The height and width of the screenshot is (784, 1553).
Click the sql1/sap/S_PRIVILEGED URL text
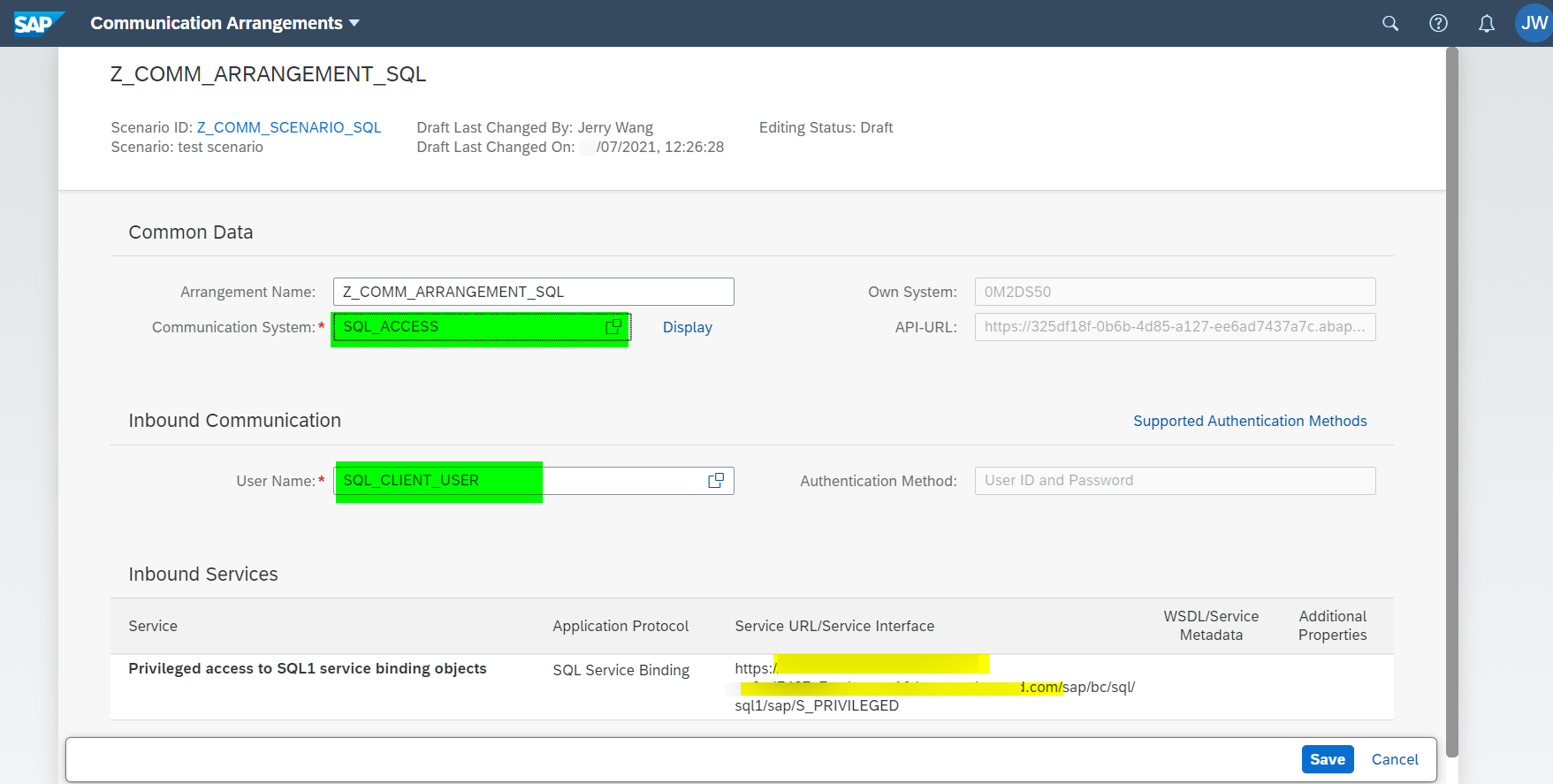pos(817,705)
